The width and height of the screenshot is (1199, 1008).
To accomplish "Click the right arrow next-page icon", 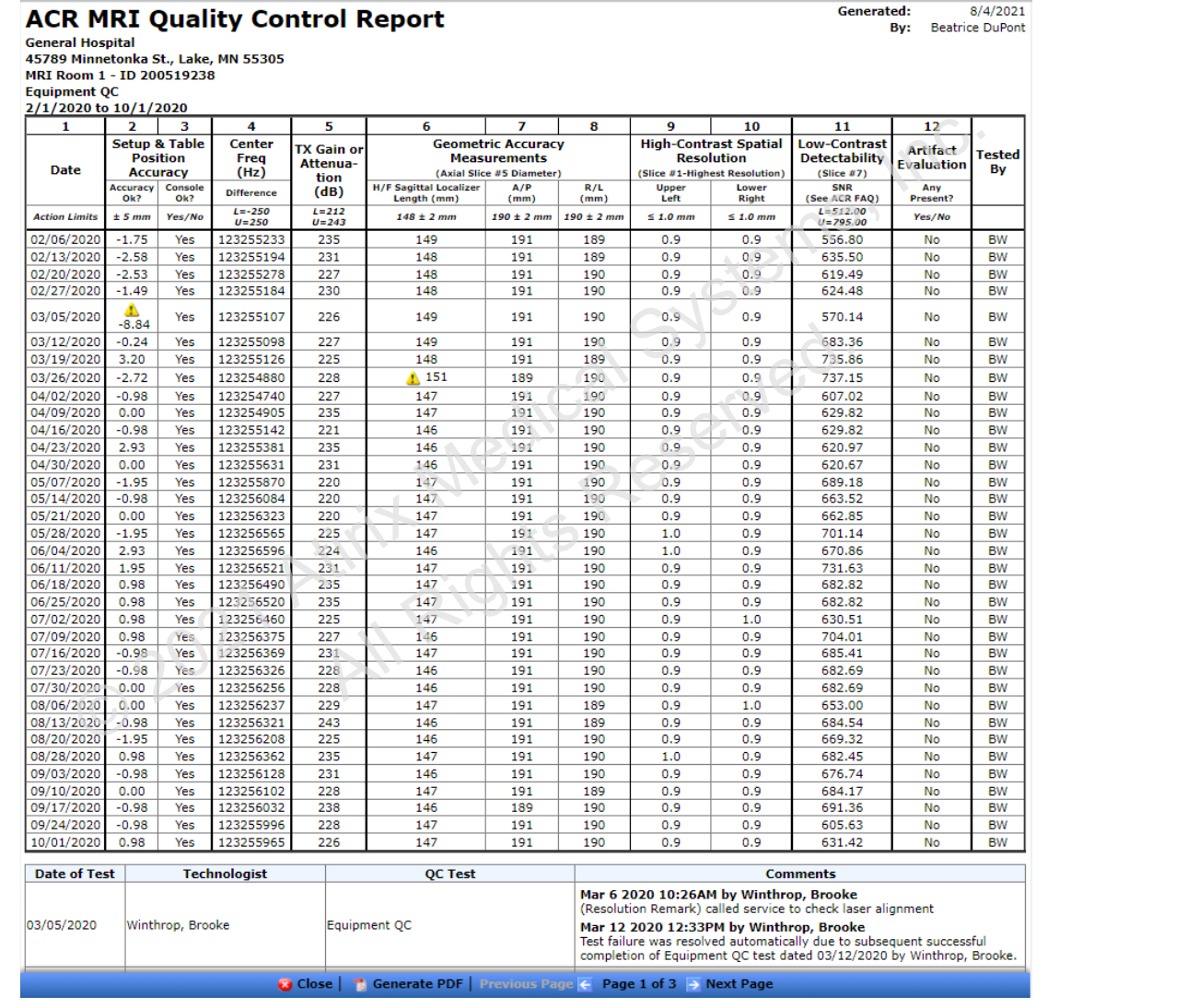I will coord(693,984).
